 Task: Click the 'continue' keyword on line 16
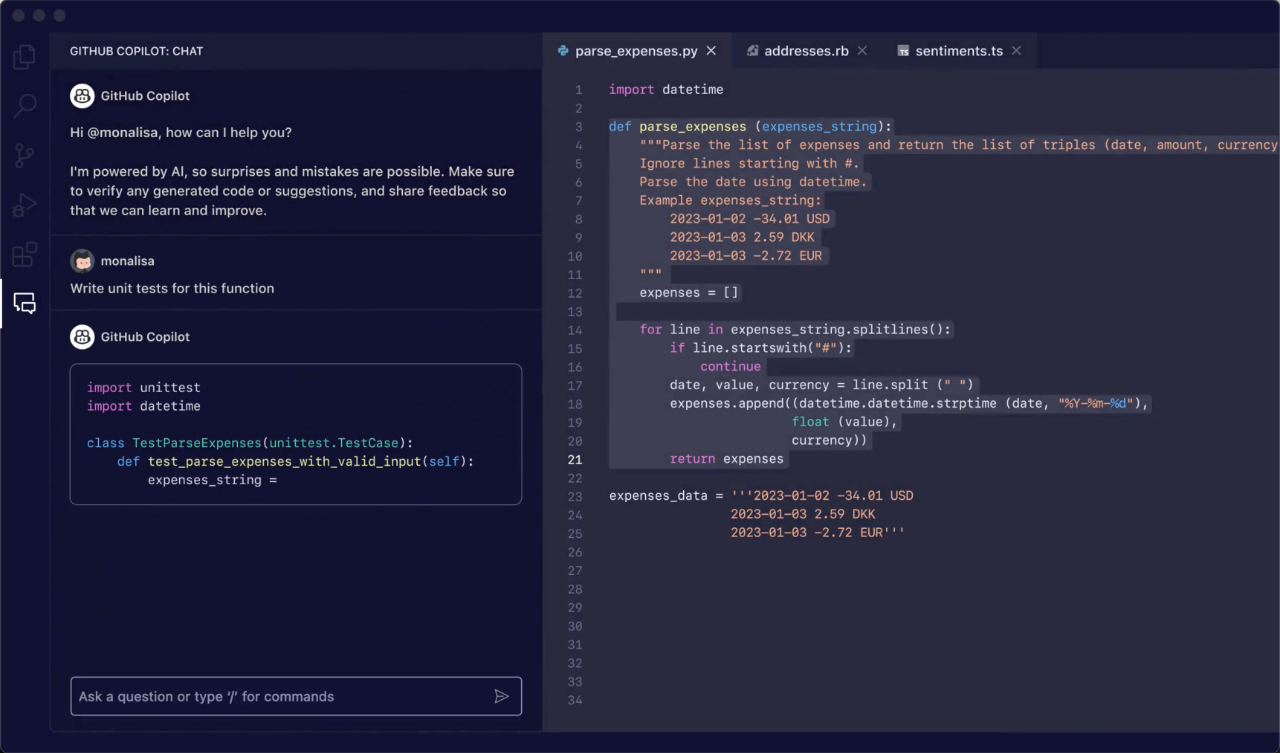tap(730, 367)
